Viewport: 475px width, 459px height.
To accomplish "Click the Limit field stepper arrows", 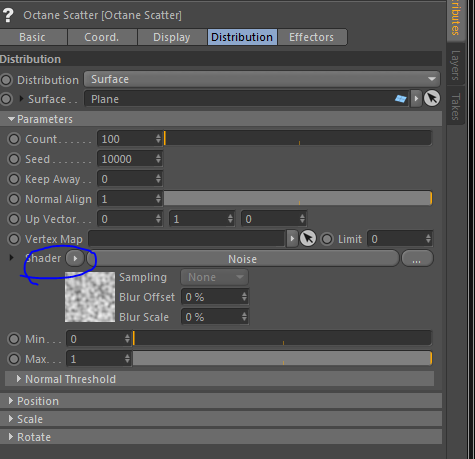I will pyautogui.click(x=428, y=239).
